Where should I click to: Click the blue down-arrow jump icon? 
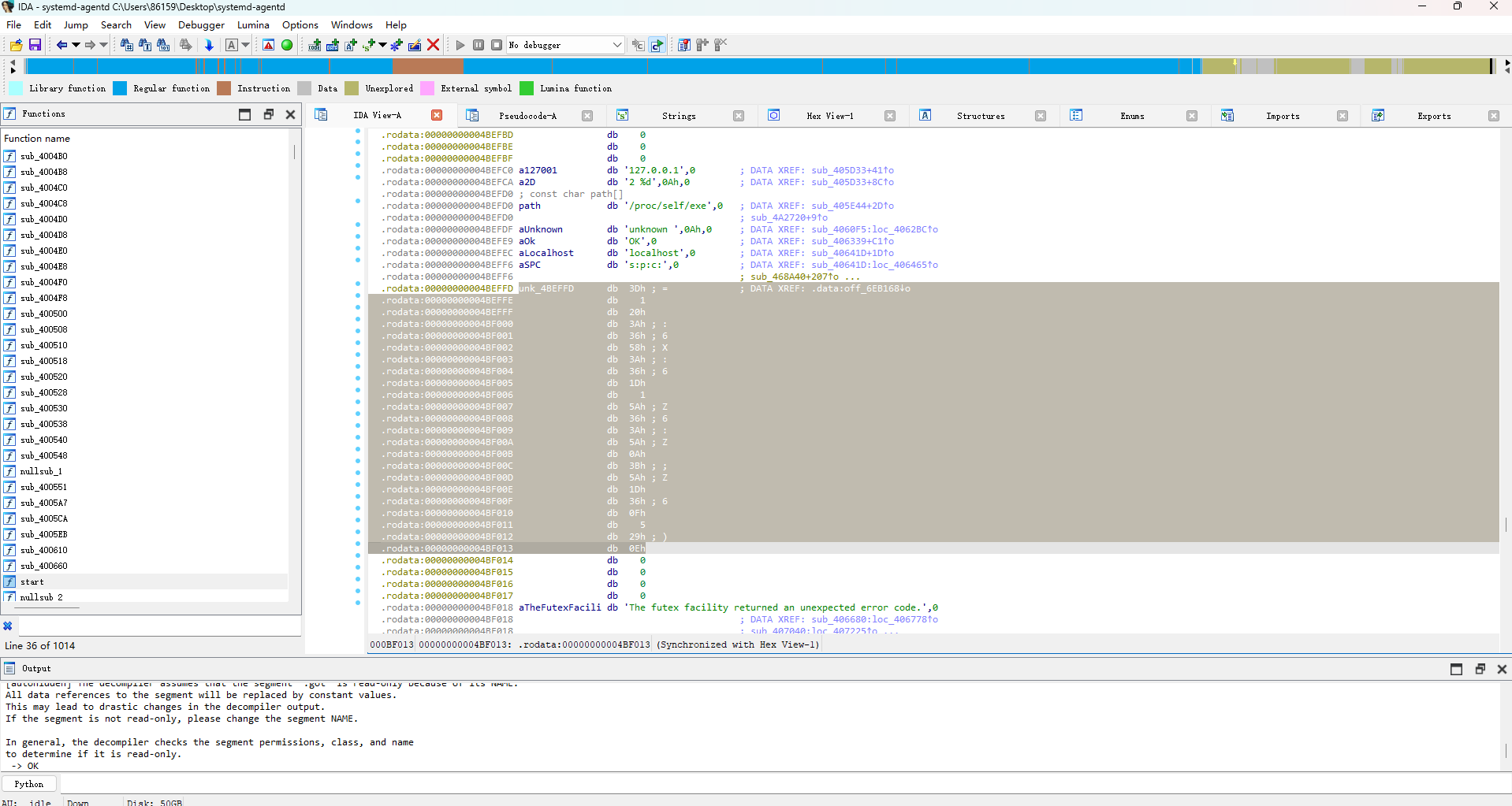(x=209, y=45)
